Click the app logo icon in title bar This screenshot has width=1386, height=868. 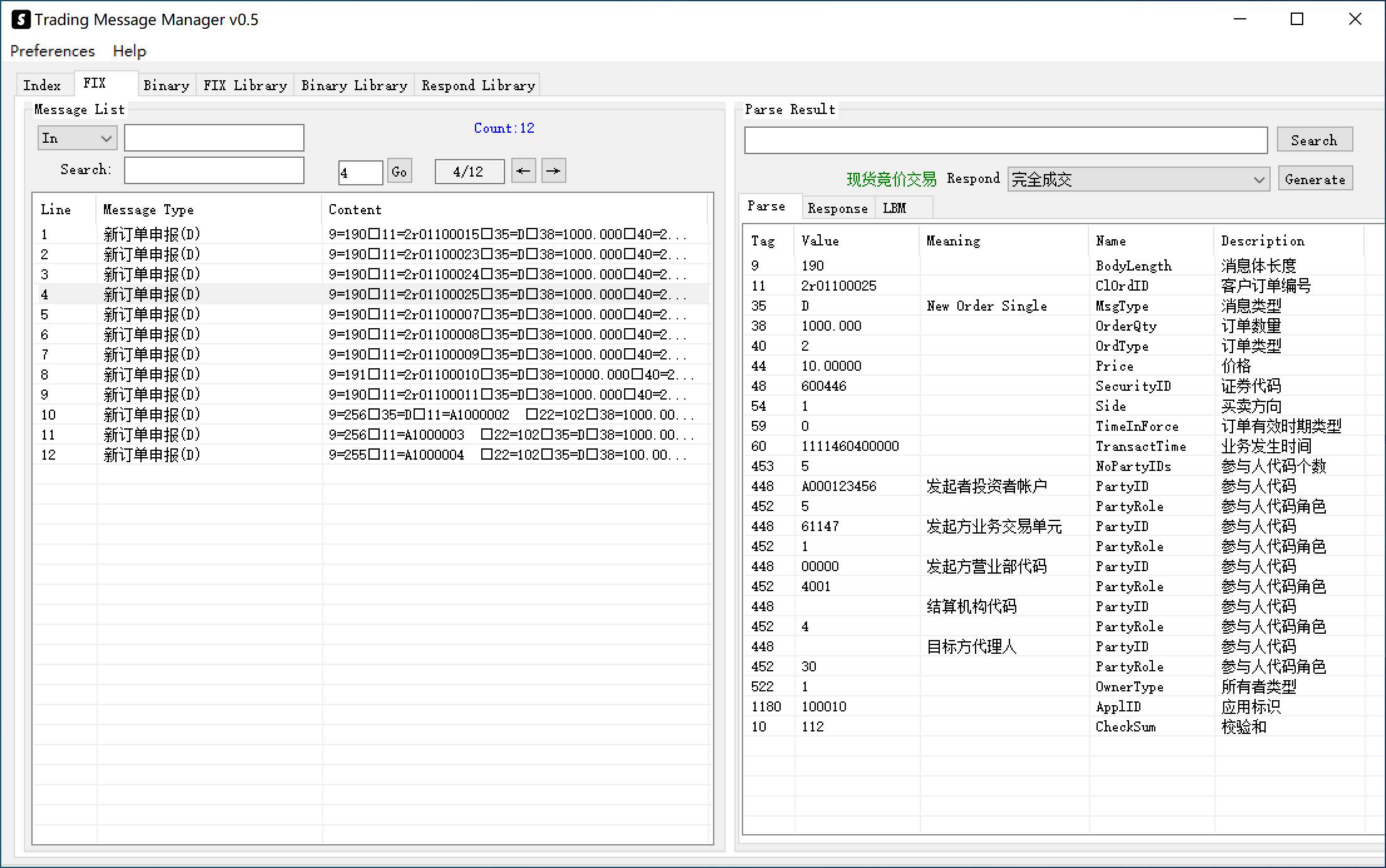point(21,19)
